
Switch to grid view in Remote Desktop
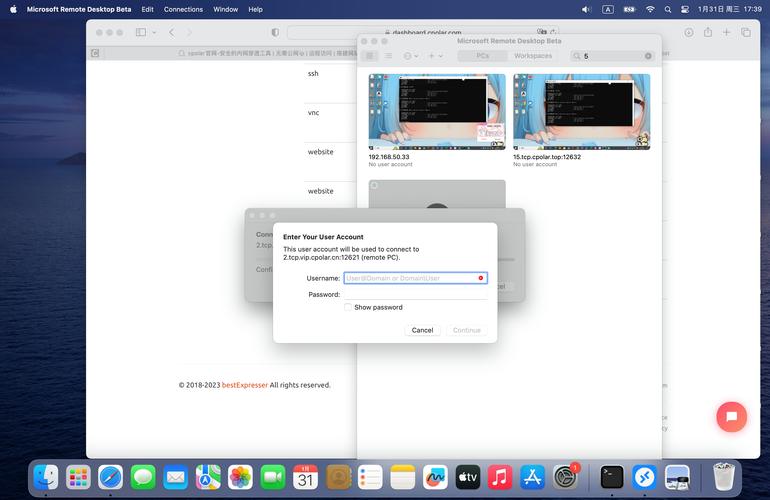click(x=370, y=56)
